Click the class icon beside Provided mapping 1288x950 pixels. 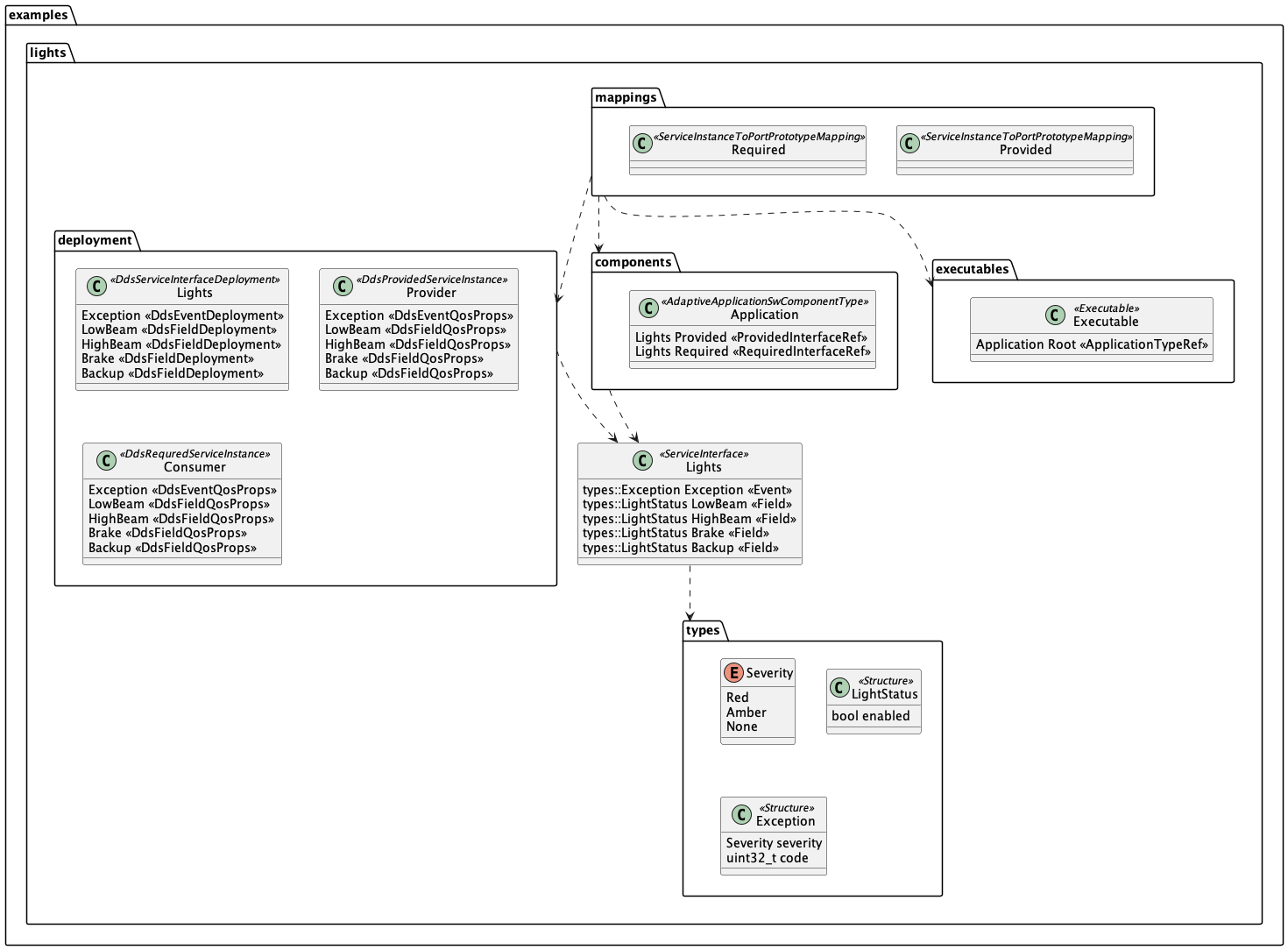[909, 143]
